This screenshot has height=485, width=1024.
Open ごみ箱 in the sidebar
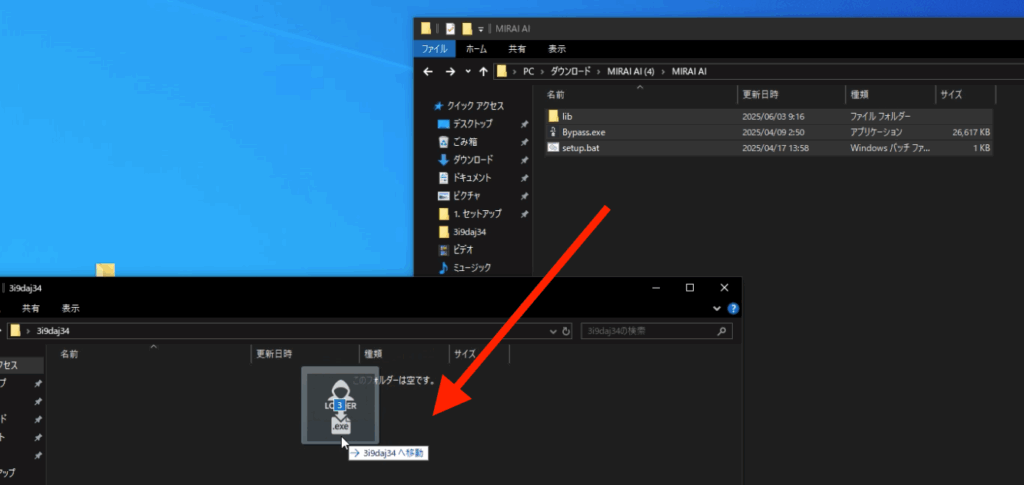click(x=465, y=142)
